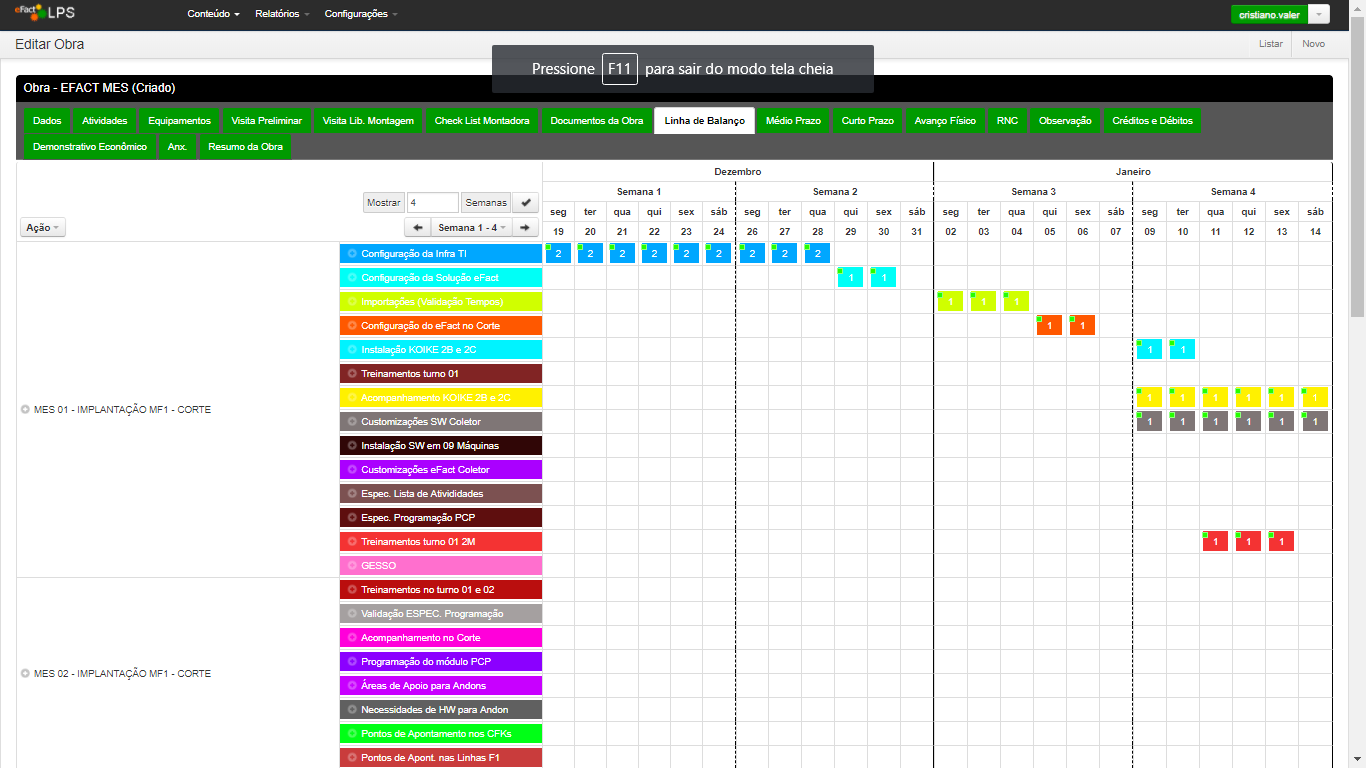The height and width of the screenshot is (768, 1366).
Task: Click plus icon on GESSO row
Action: click(352, 566)
